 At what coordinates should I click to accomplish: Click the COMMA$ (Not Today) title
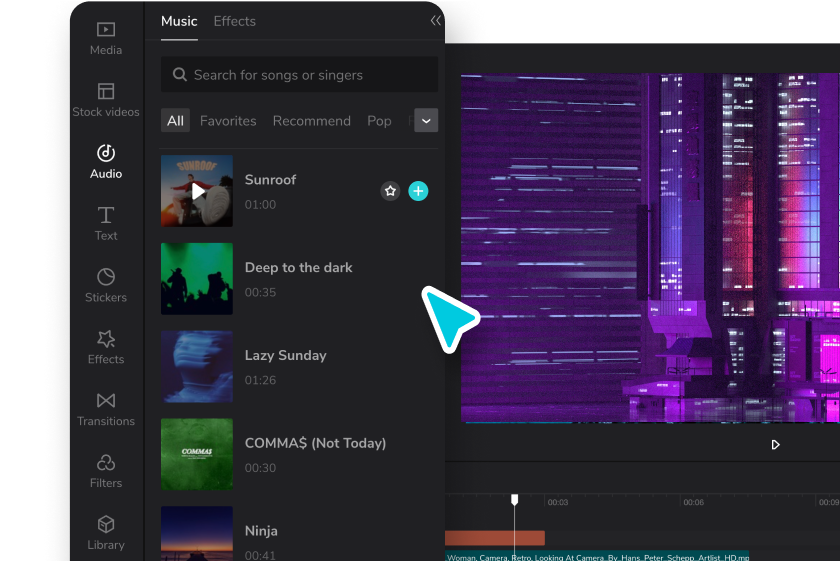click(316, 443)
